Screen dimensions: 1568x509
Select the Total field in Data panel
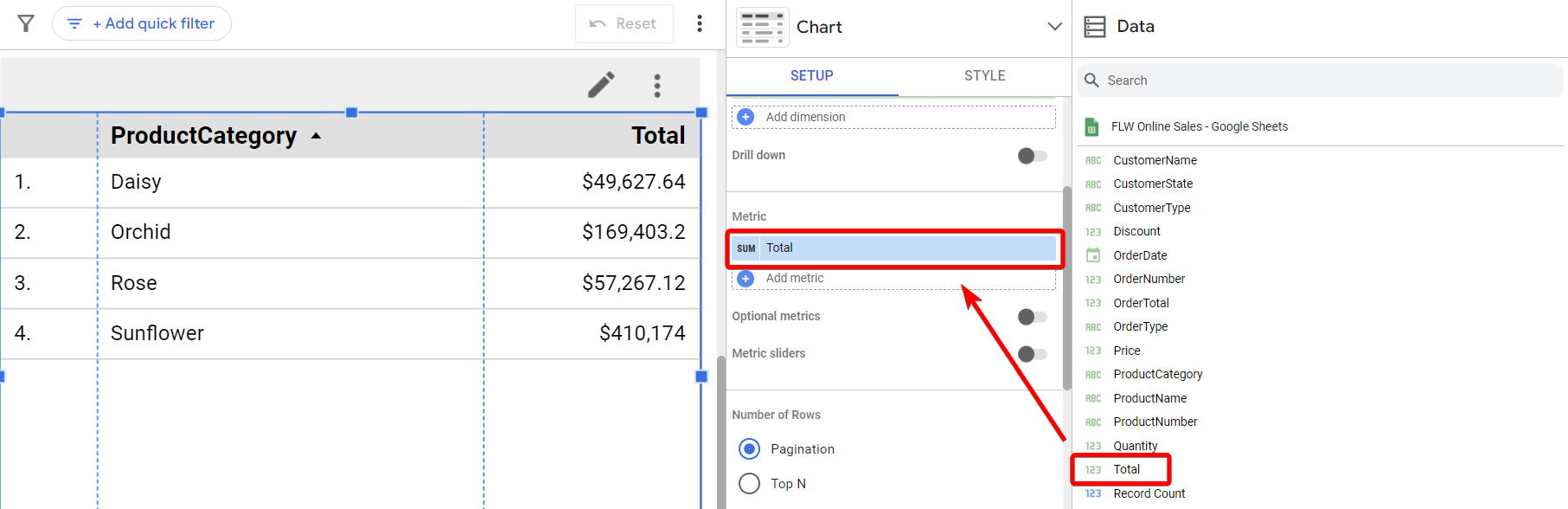coord(1126,469)
